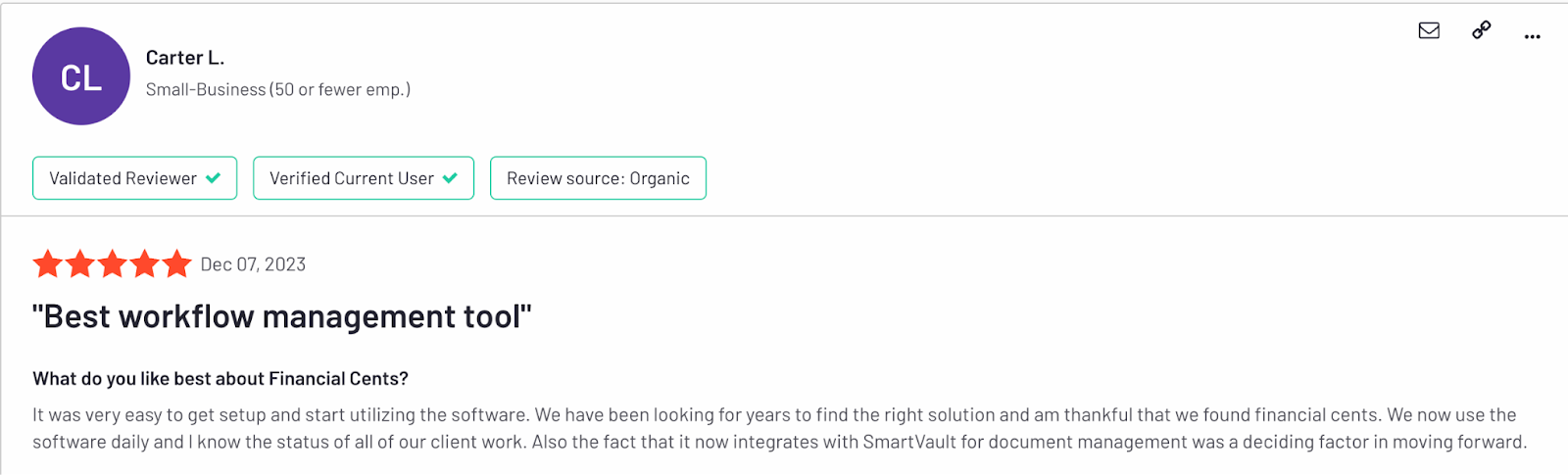Click the fourth orange rating star
Screen dimensions: 1568x475
pos(145,263)
